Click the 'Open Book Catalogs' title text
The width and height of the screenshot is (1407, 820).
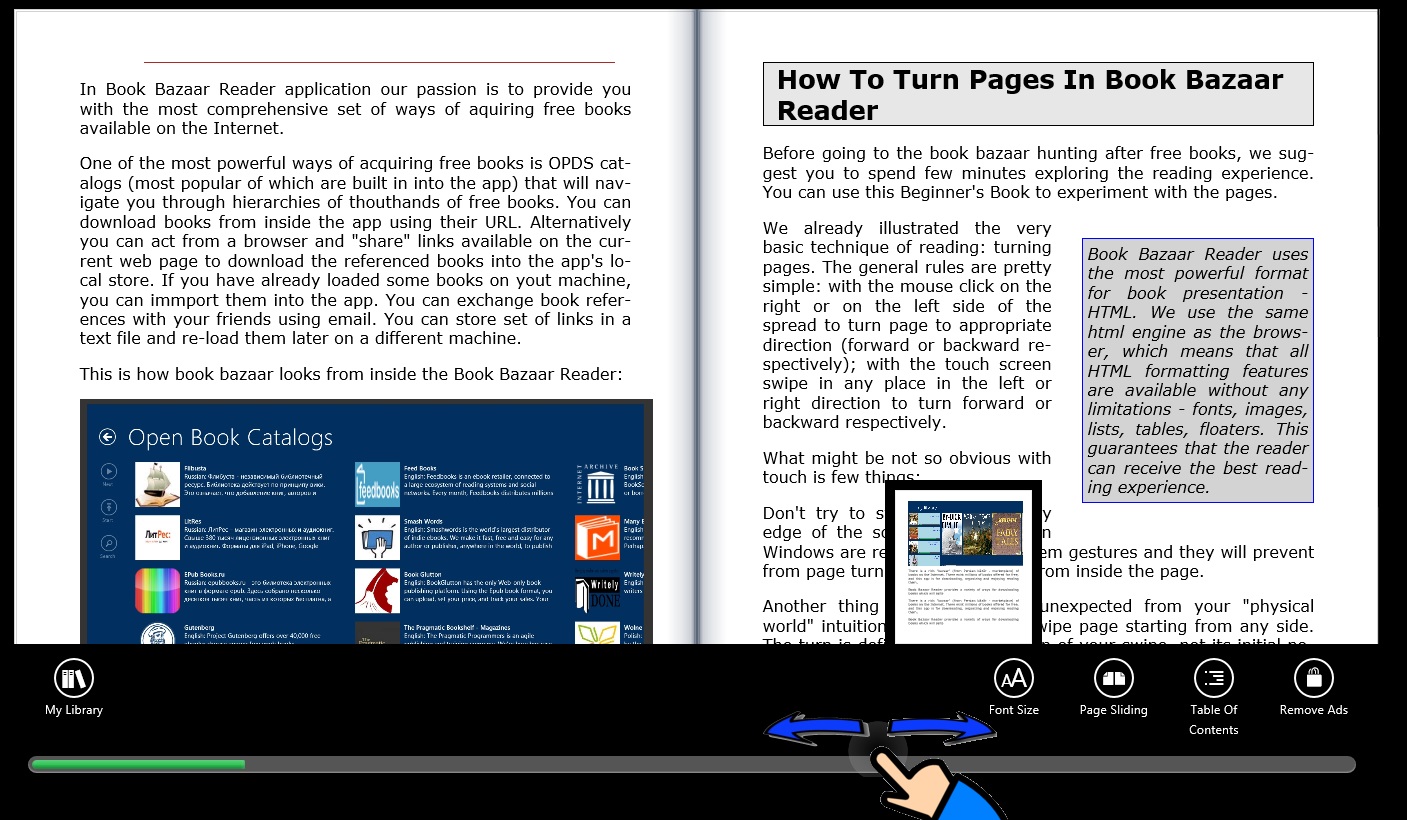tap(230, 437)
